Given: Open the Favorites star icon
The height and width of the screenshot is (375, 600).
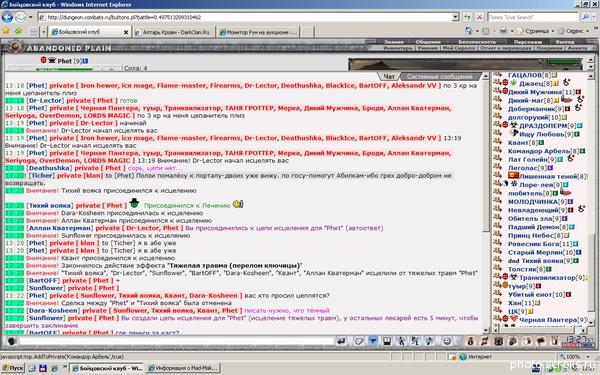Looking at the screenshot, I should [6, 31].
